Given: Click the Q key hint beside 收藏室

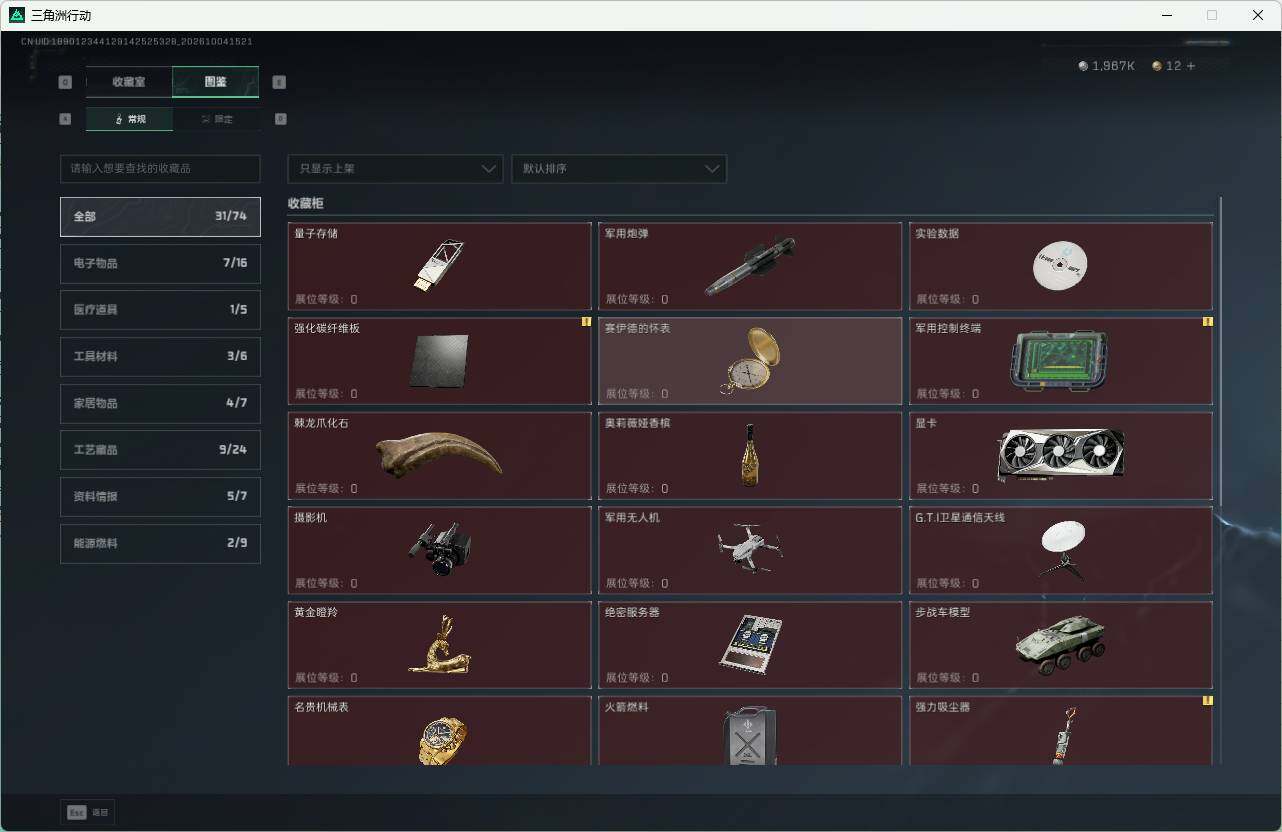Looking at the screenshot, I should [66, 82].
